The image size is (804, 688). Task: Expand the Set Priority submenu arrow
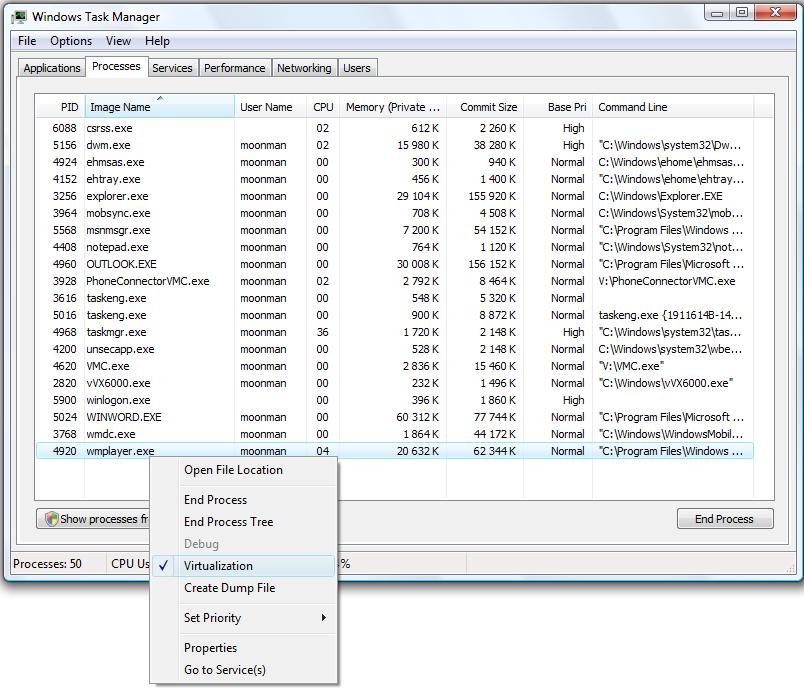point(324,617)
